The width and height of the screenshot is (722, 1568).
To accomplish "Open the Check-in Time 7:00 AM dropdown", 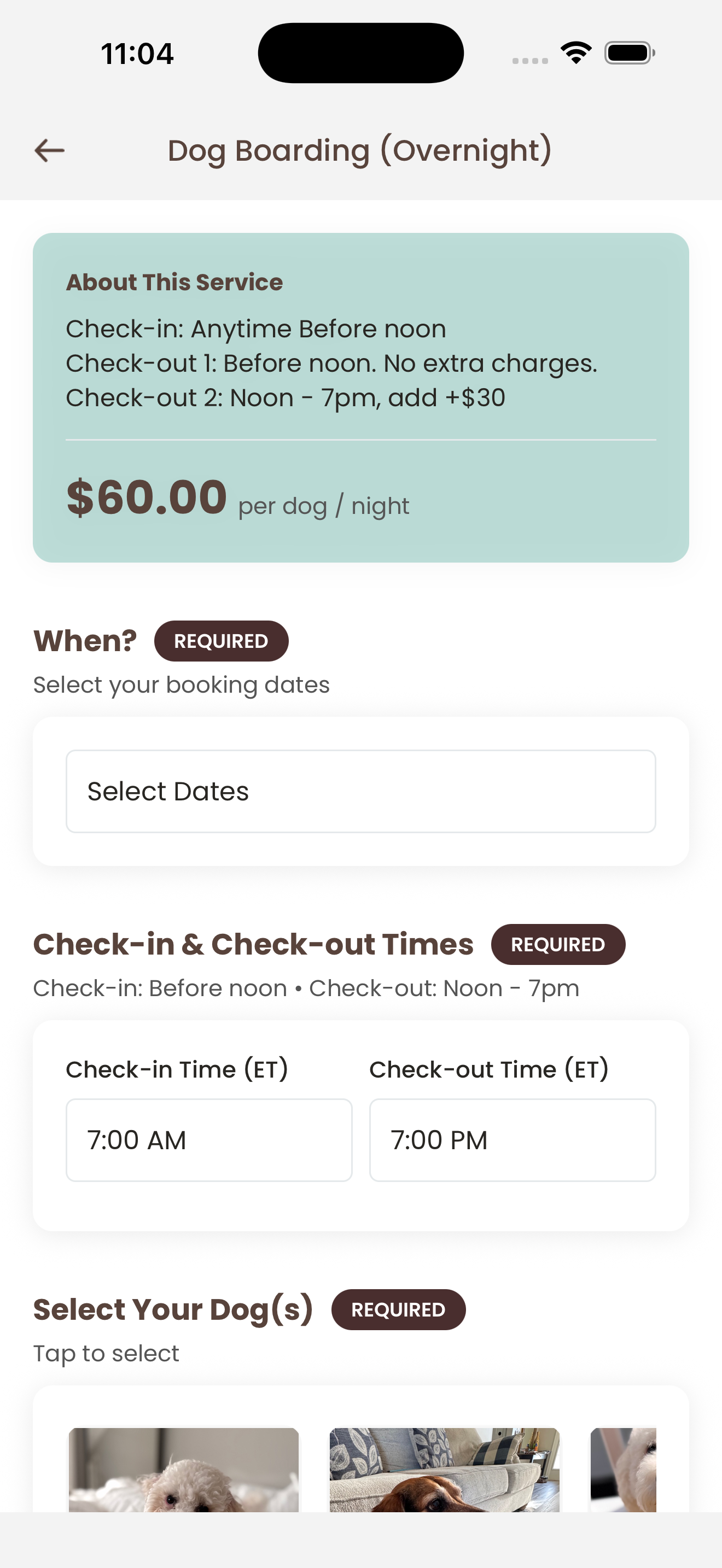I will tap(209, 1139).
